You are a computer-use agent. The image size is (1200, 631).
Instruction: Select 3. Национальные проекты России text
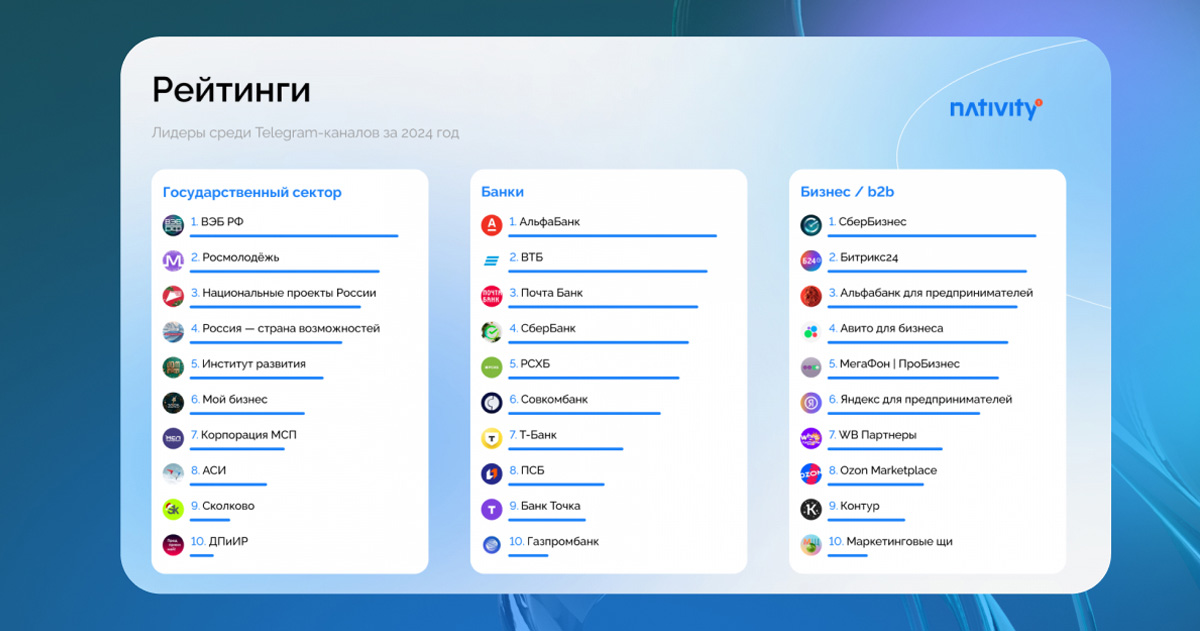283,293
